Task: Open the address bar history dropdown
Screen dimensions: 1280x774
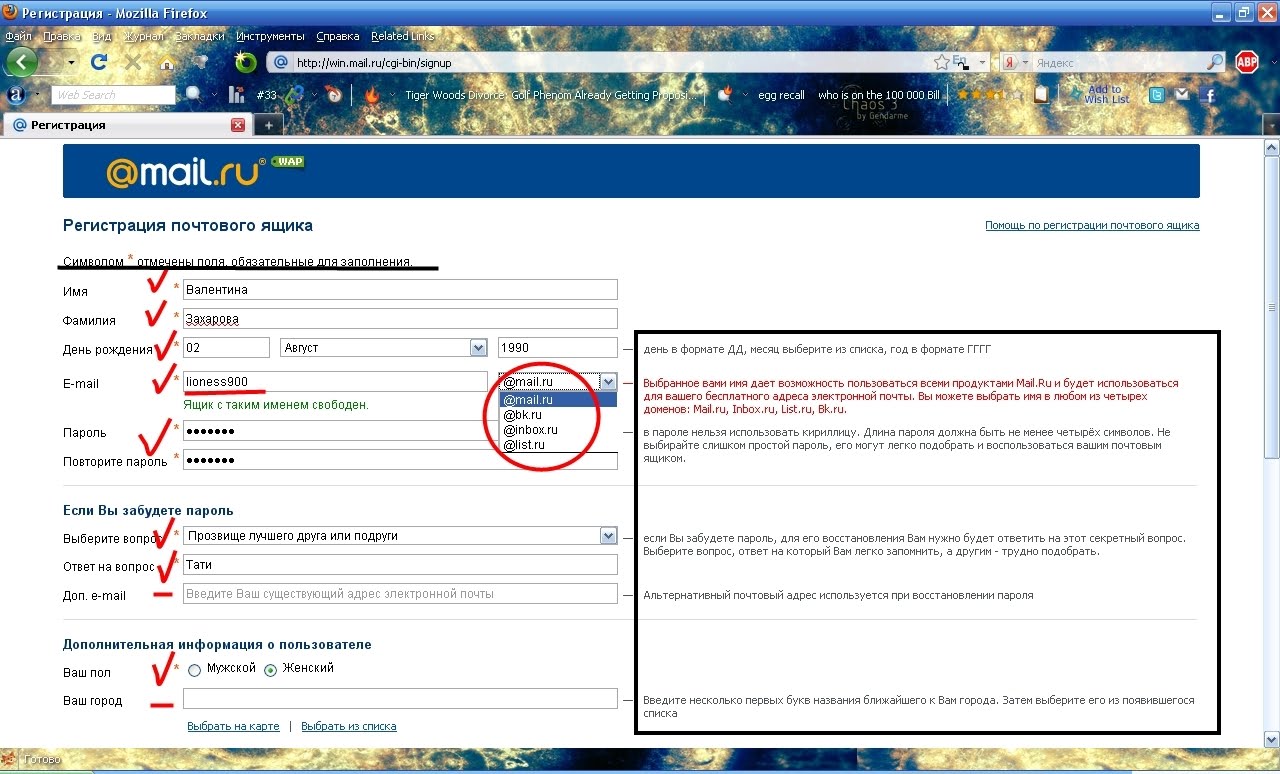Action: pyautogui.click(x=982, y=62)
